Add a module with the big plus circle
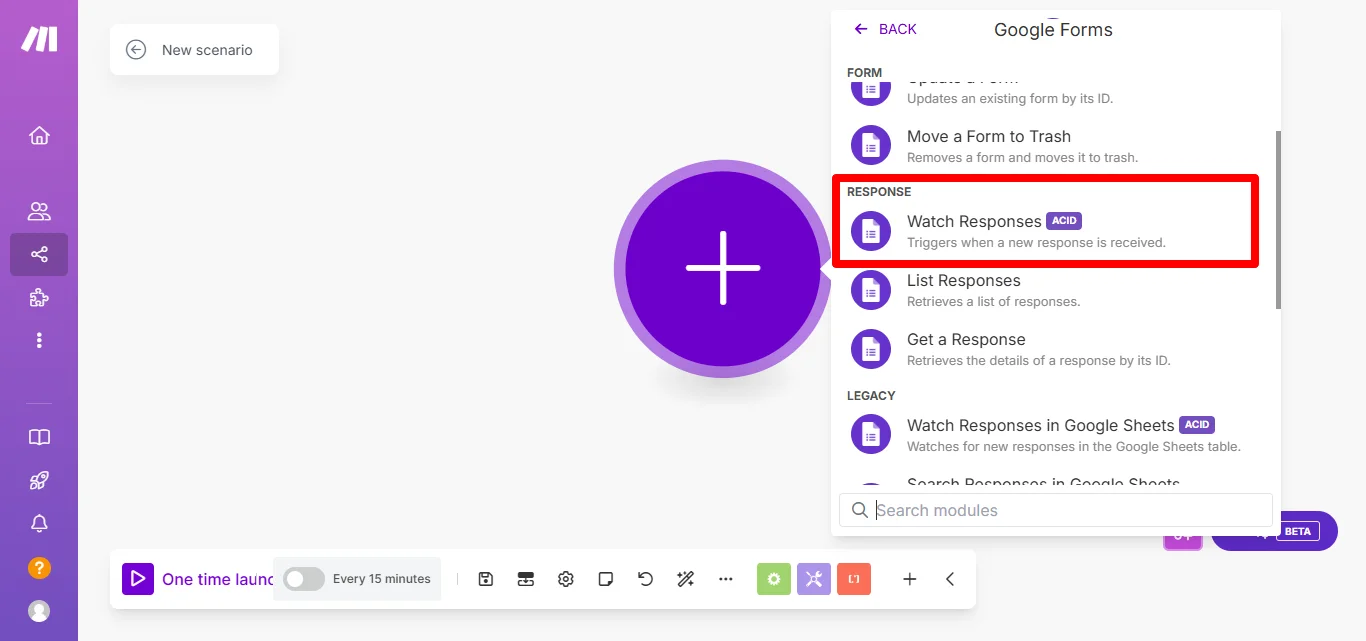The height and width of the screenshot is (641, 1366). (x=722, y=268)
